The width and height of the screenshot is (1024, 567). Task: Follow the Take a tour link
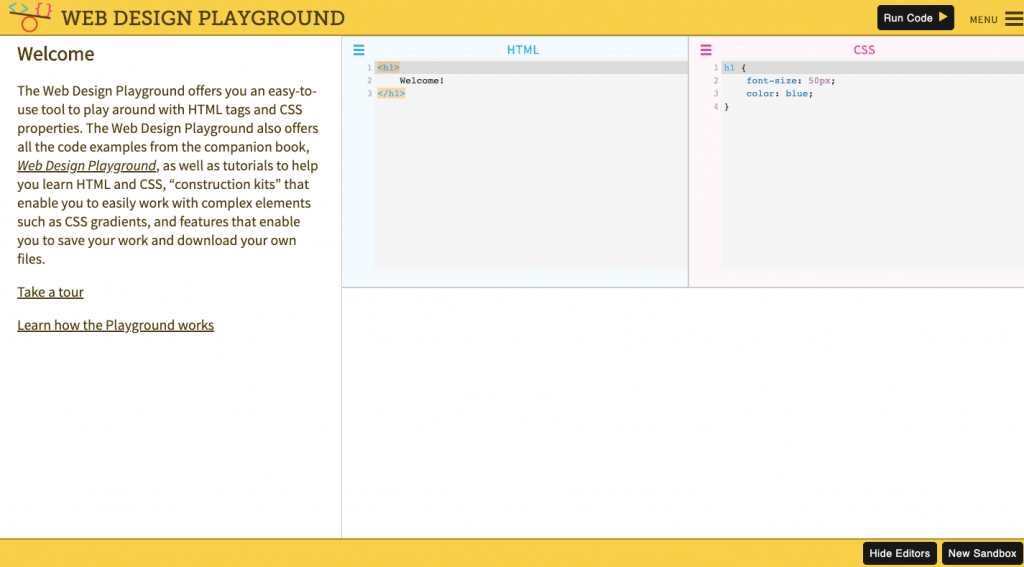[x=50, y=292]
